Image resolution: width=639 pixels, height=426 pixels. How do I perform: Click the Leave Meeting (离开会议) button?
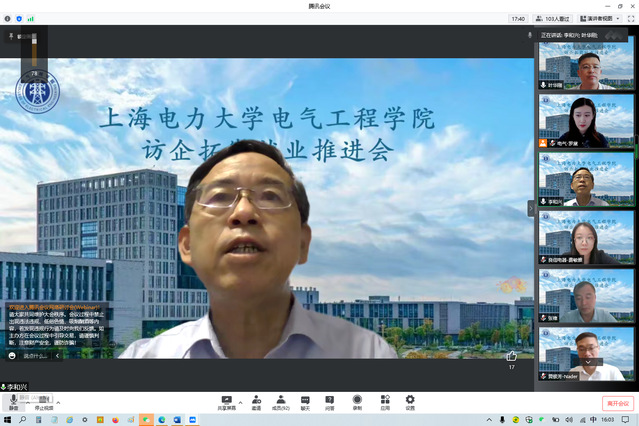[x=617, y=403]
